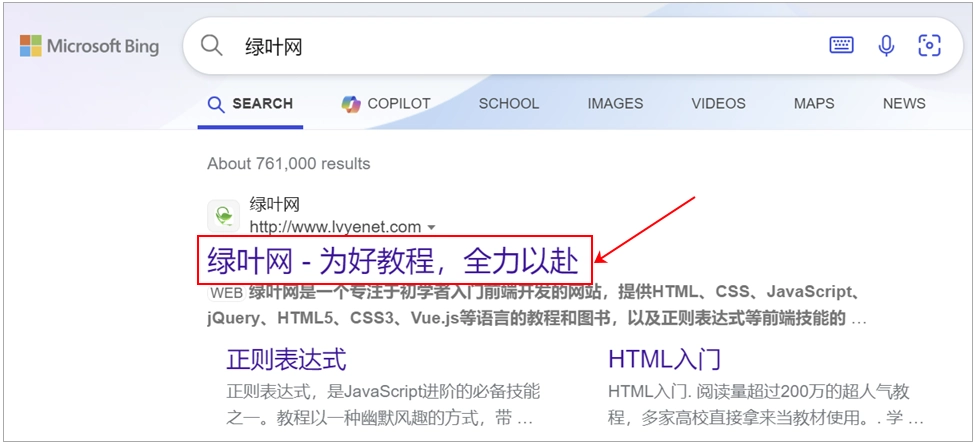The height and width of the screenshot is (448, 977).
Task: Switch to the MAPS tab
Action: click(814, 104)
